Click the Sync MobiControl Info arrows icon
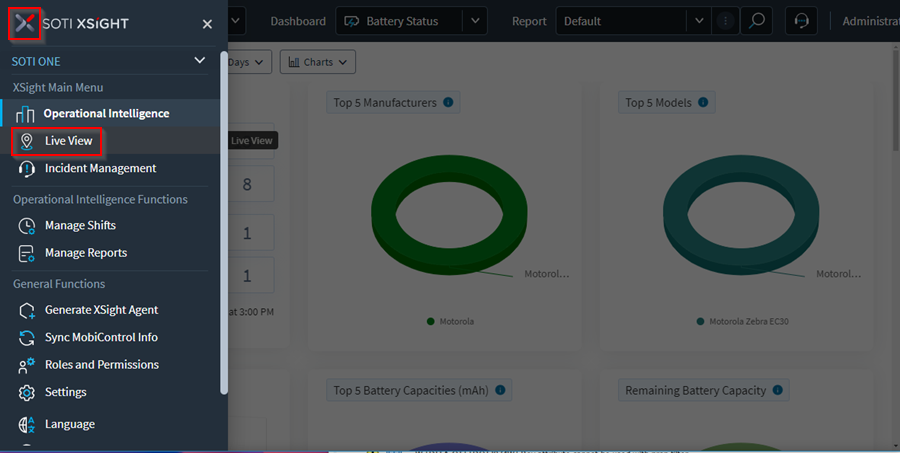Image resolution: width=900 pixels, height=453 pixels. click(x=26, y=338)
